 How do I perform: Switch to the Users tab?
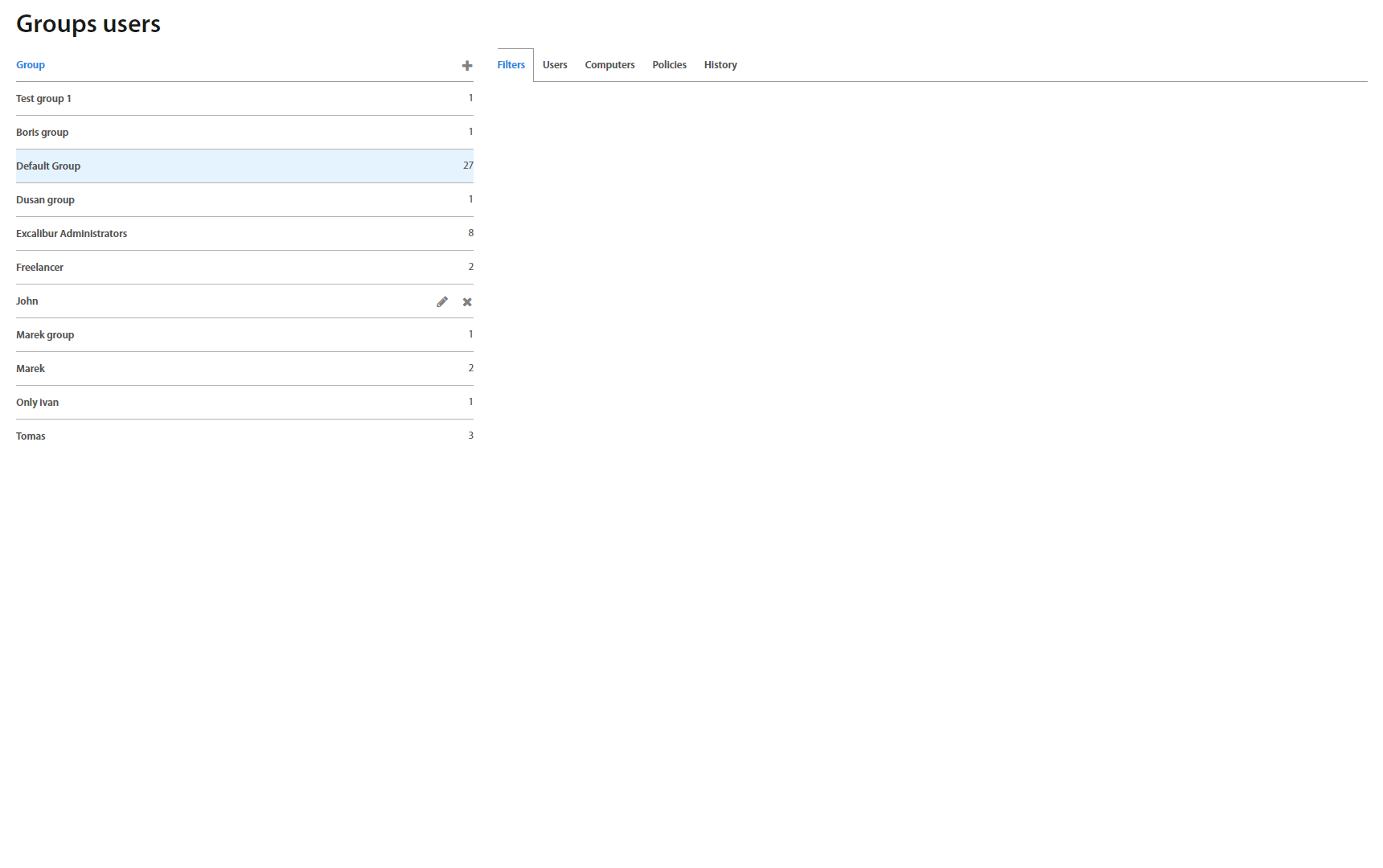click(x=555, y=65)
